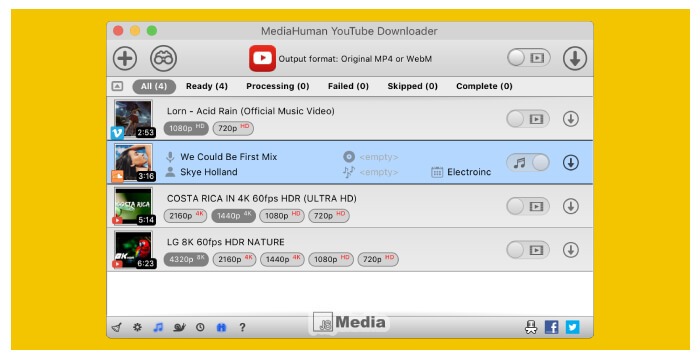Click the music notes genre icon
This screenshot has height=360, width=700.
349,172
